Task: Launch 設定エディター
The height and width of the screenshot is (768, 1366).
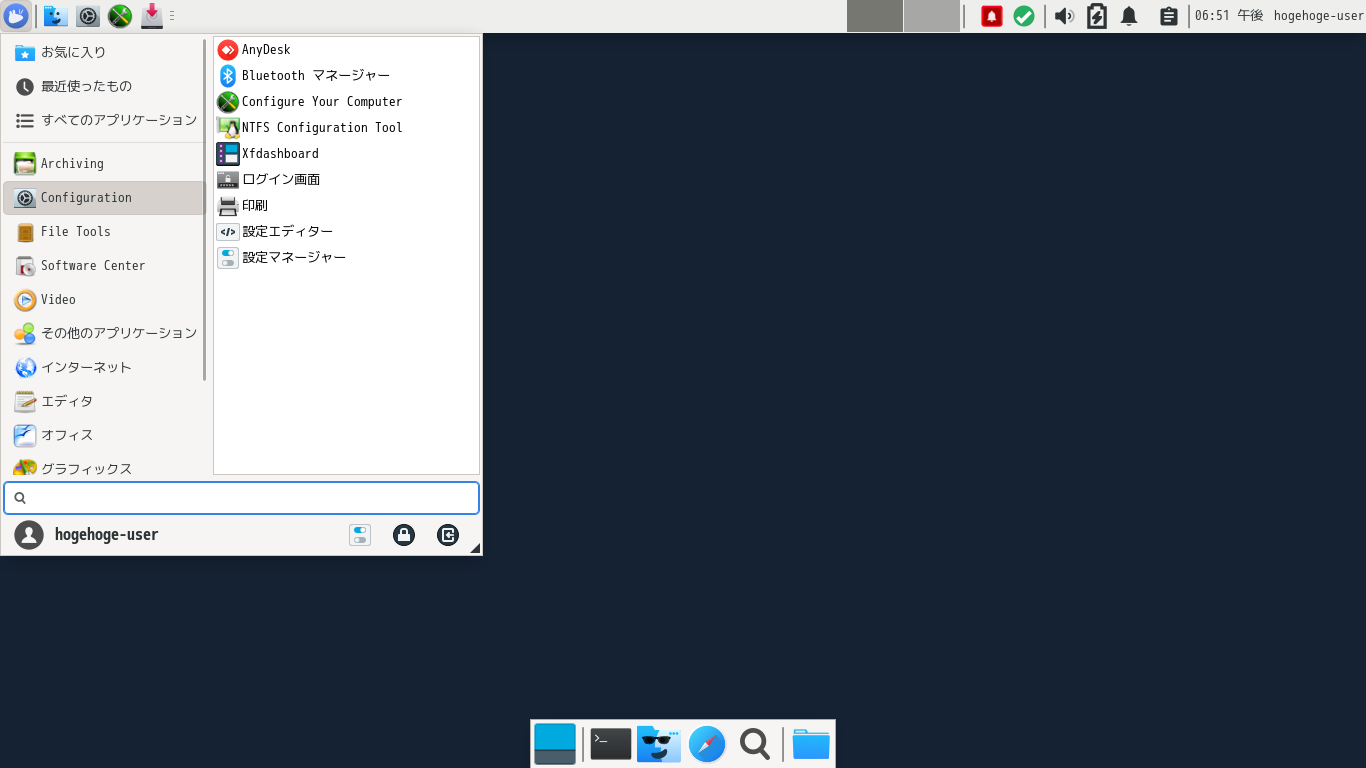Action: 346,231
